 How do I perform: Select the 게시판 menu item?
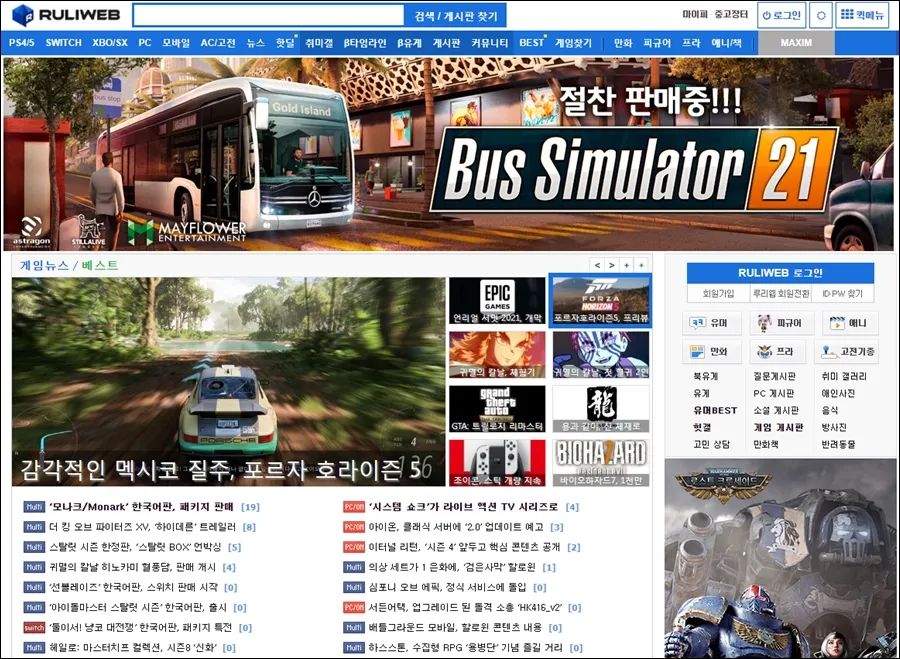pyautogui.click(x=446, y=43)
